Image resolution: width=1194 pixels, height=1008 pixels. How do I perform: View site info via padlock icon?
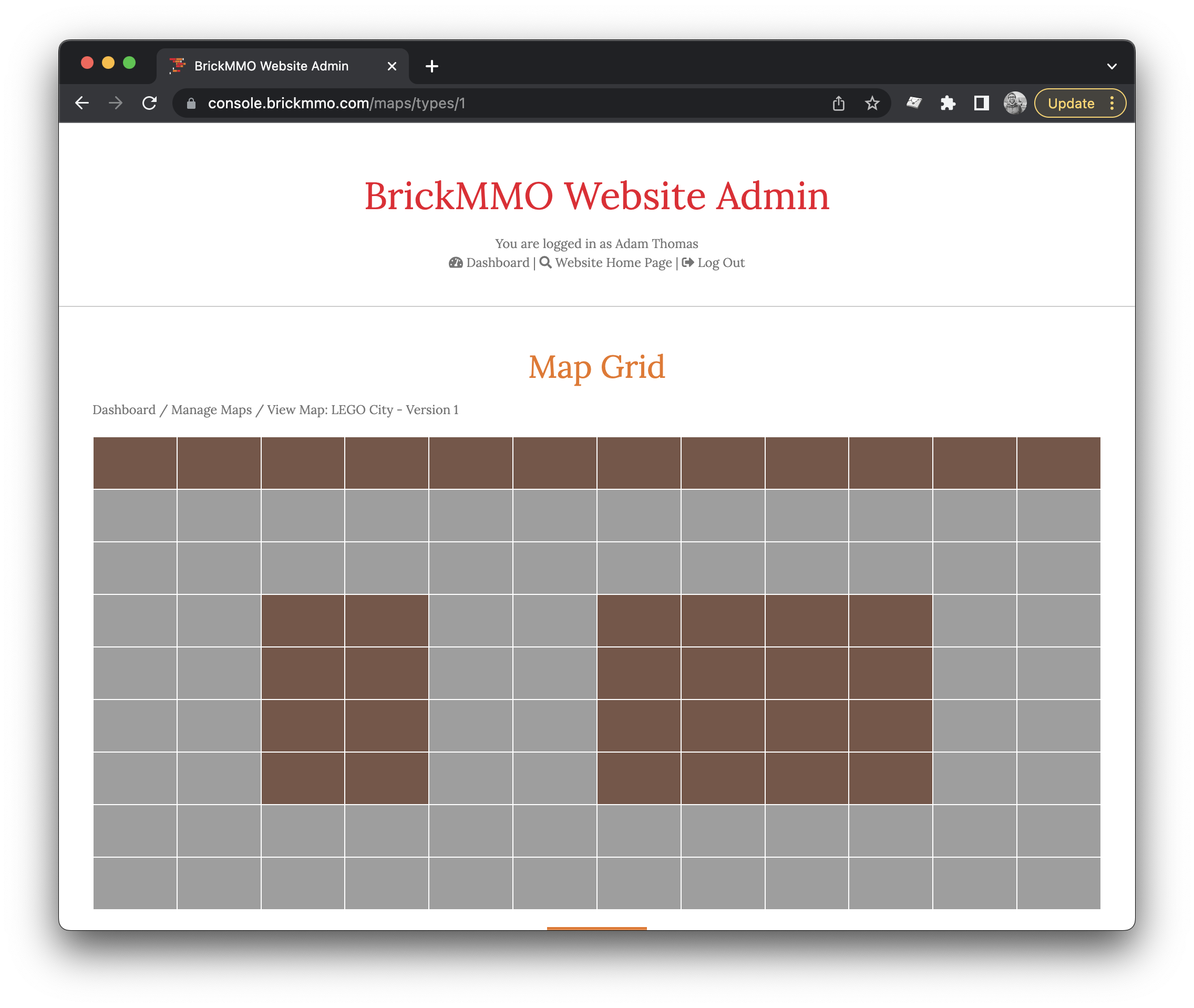point(191,104)
